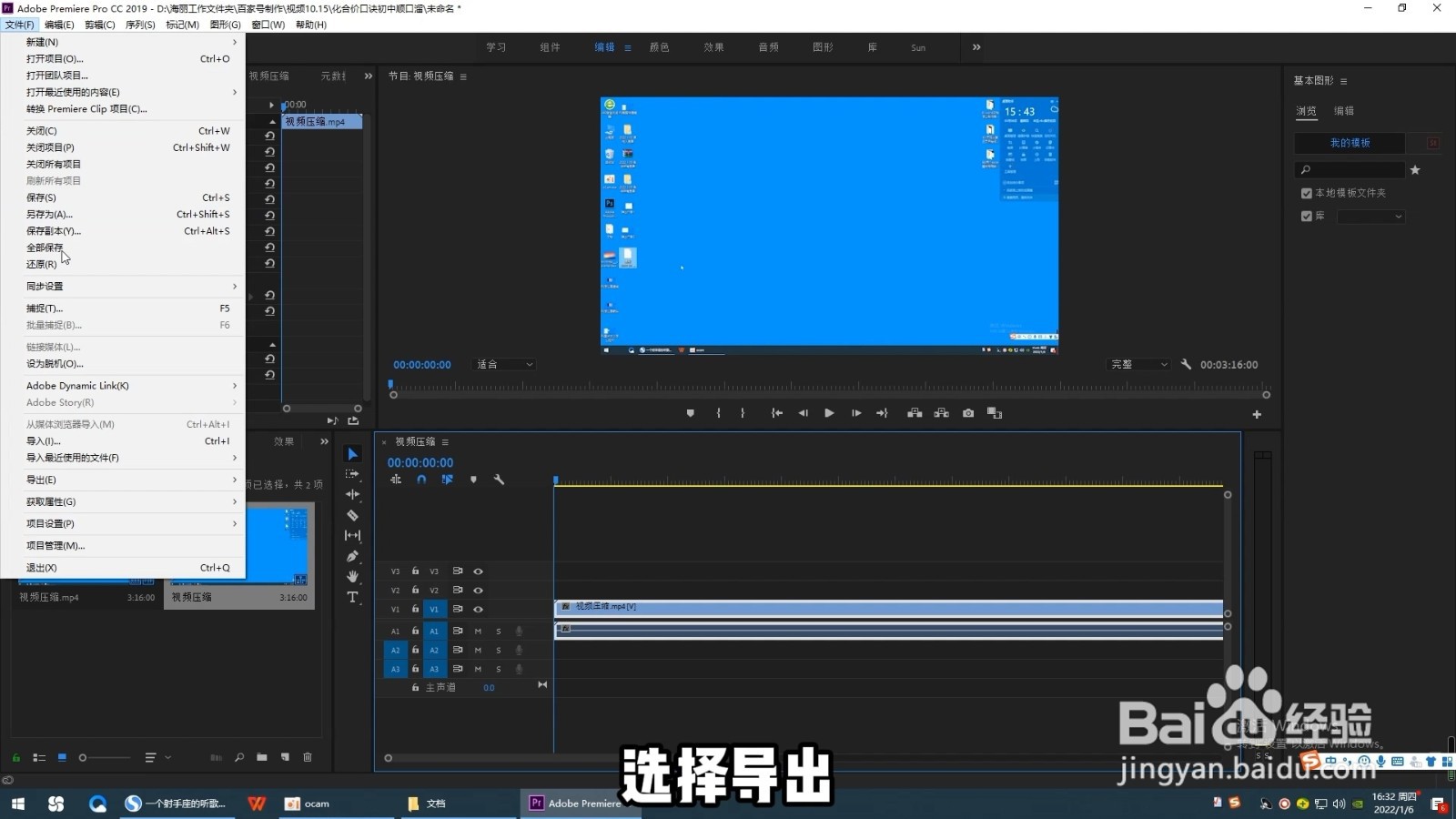1456x819 pixels.
Task: Click the nest sequence toggle in timeline
Action: (x=396, y=480)
